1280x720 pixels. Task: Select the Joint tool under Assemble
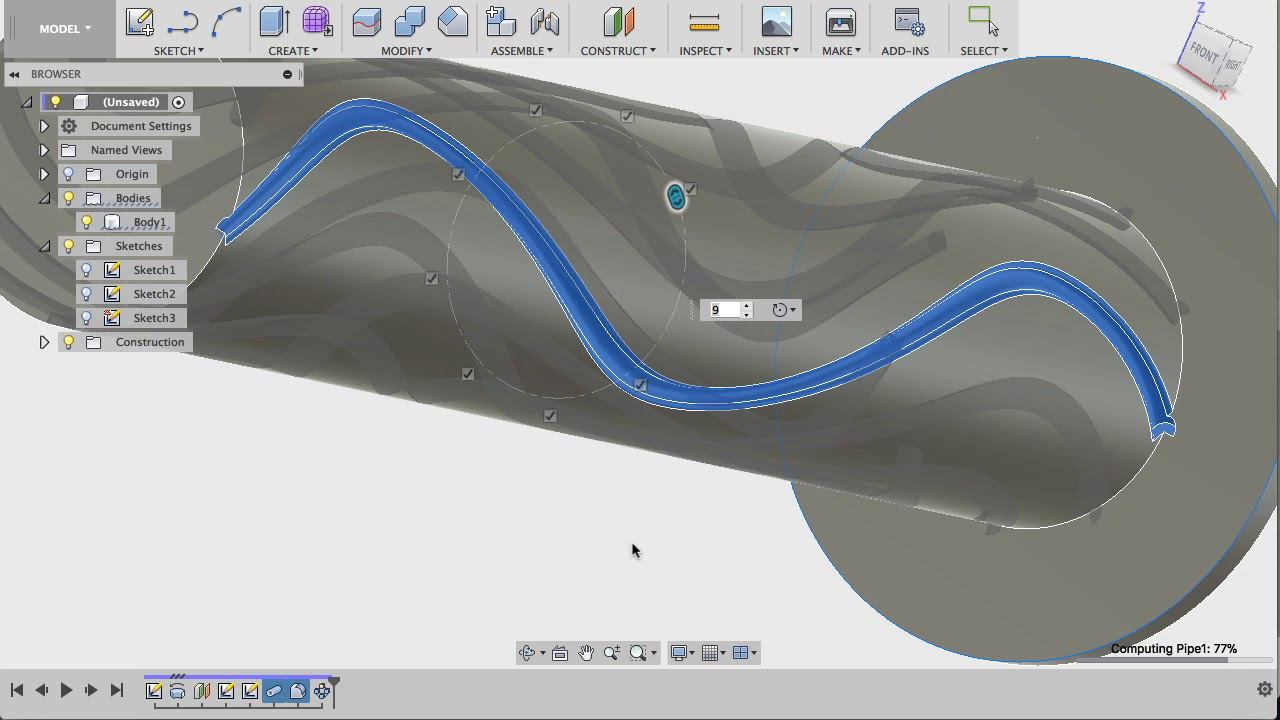coord(544,22)
